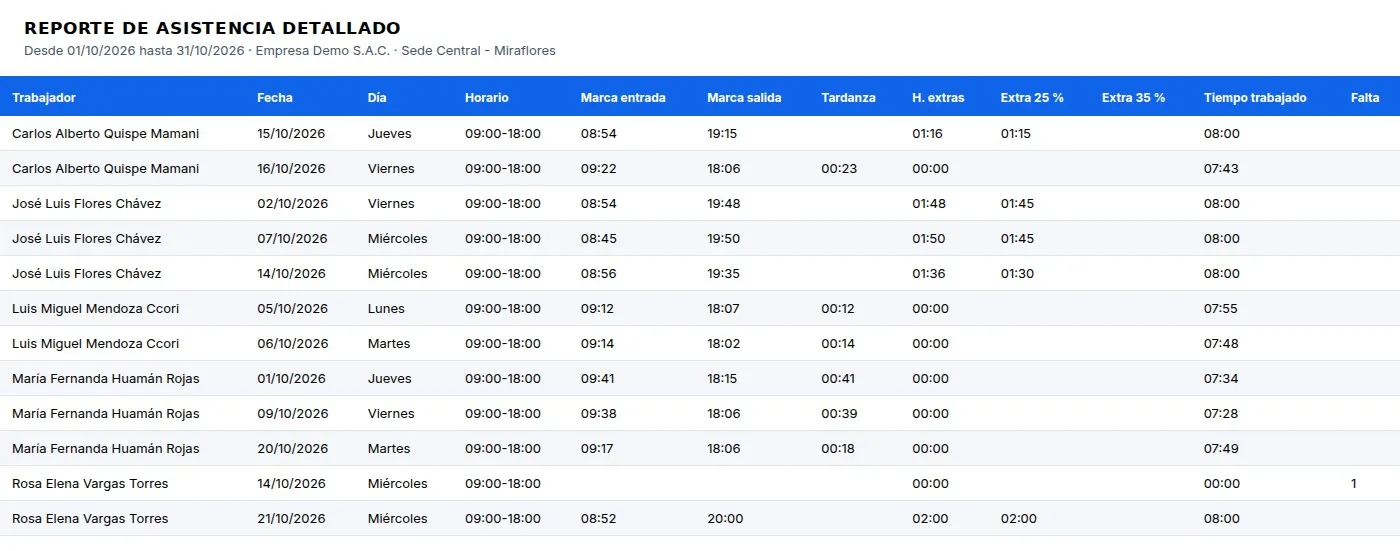Click Rosa Elena Vargas Torres in the 21/10/2026 row

(90, 519)
